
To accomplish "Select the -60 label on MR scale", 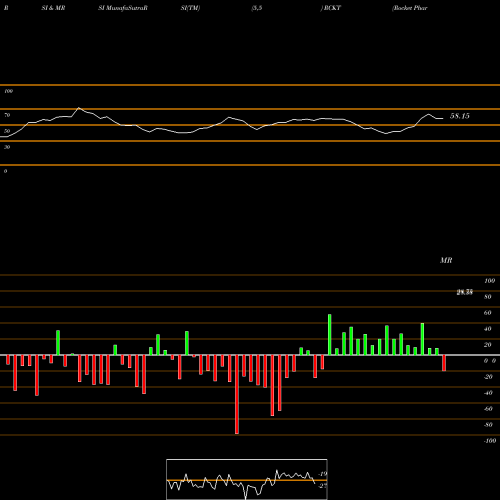I will 488,409.
